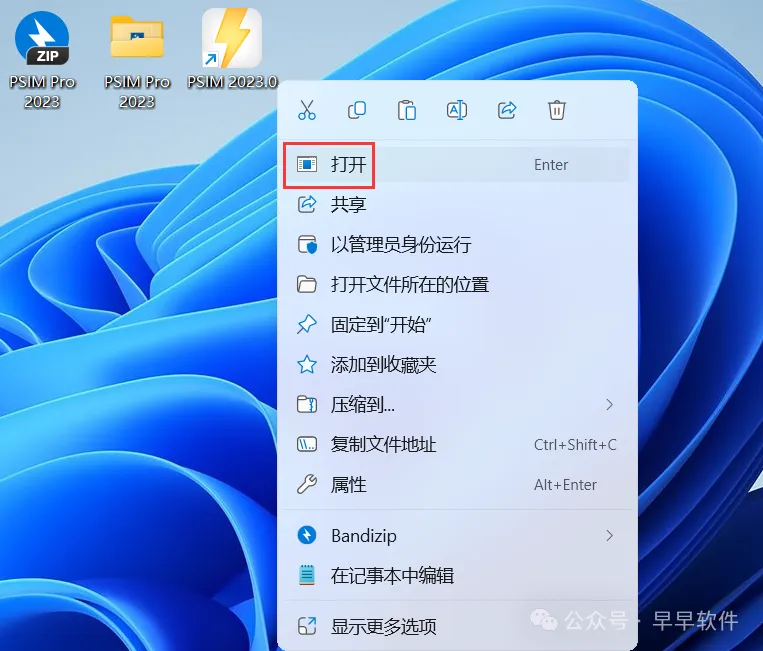This screenshot has width=763, height=651.
Task: Select the PSIM 2023.0 shortcut icon
Action: [x=232, y=38]
